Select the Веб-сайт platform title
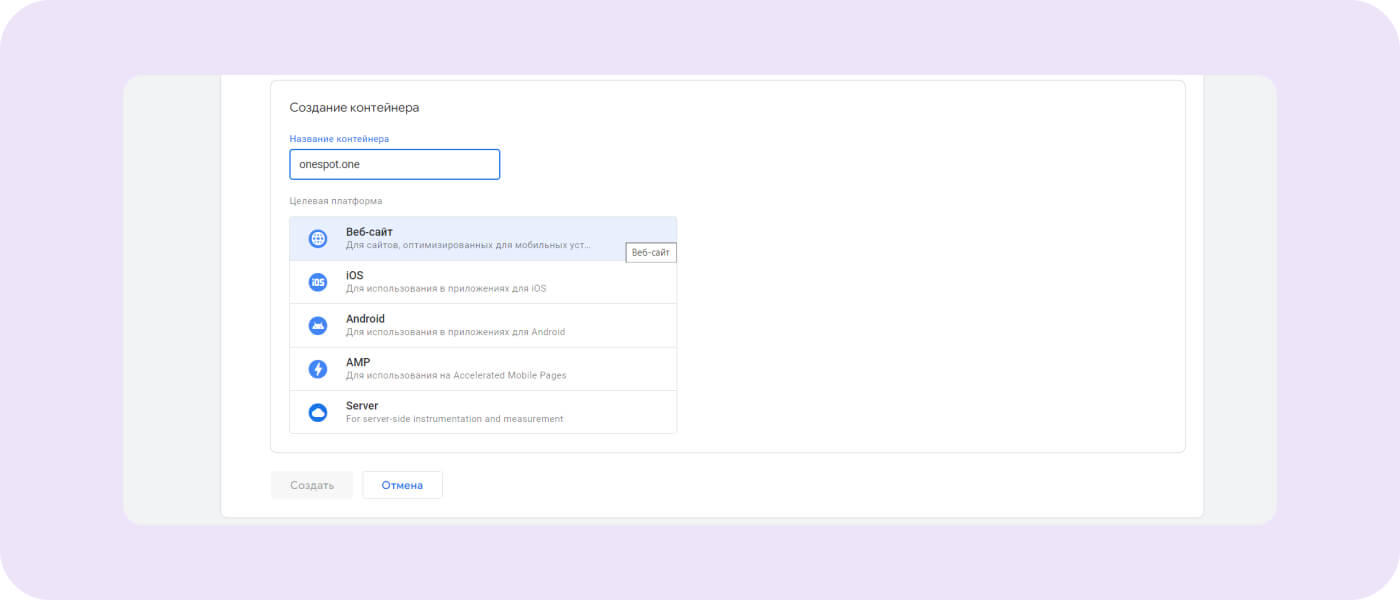1400x600 pixels. 369,232
